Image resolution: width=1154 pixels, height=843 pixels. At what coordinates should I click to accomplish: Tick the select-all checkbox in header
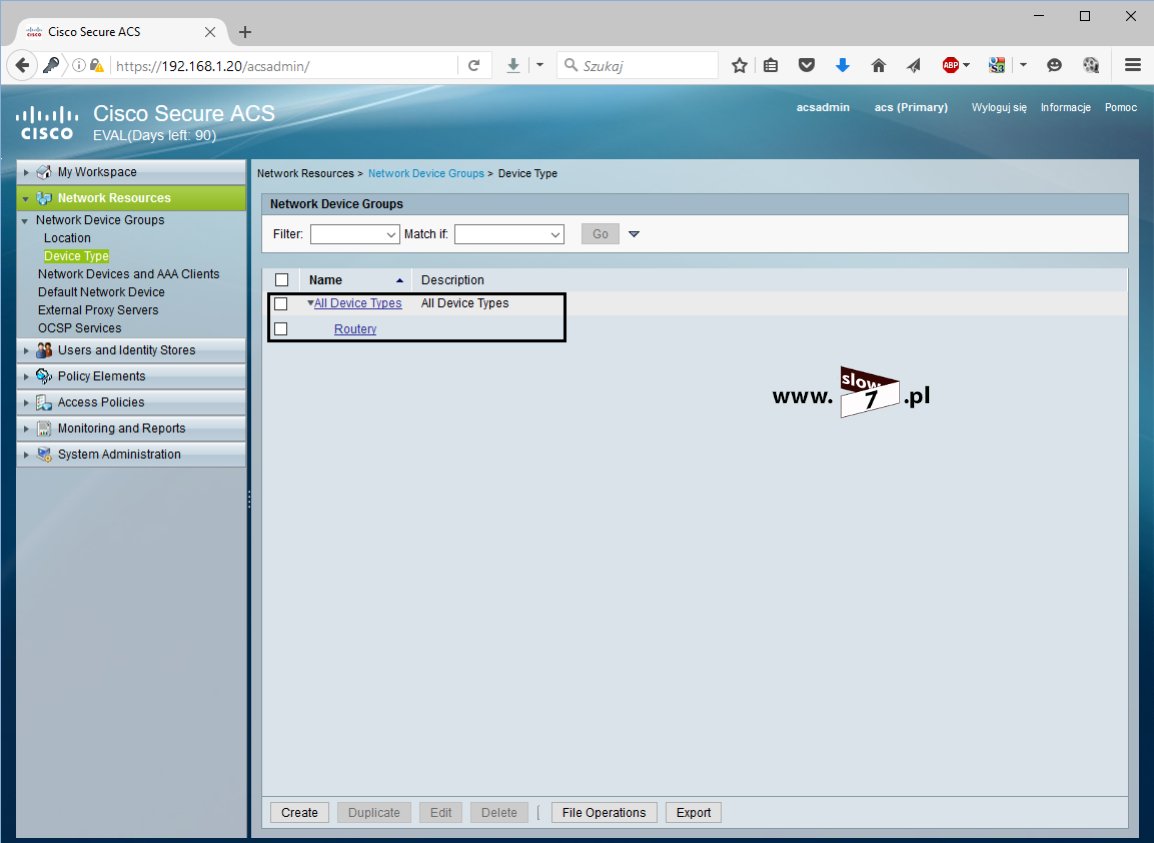click(x=281, y=280)
